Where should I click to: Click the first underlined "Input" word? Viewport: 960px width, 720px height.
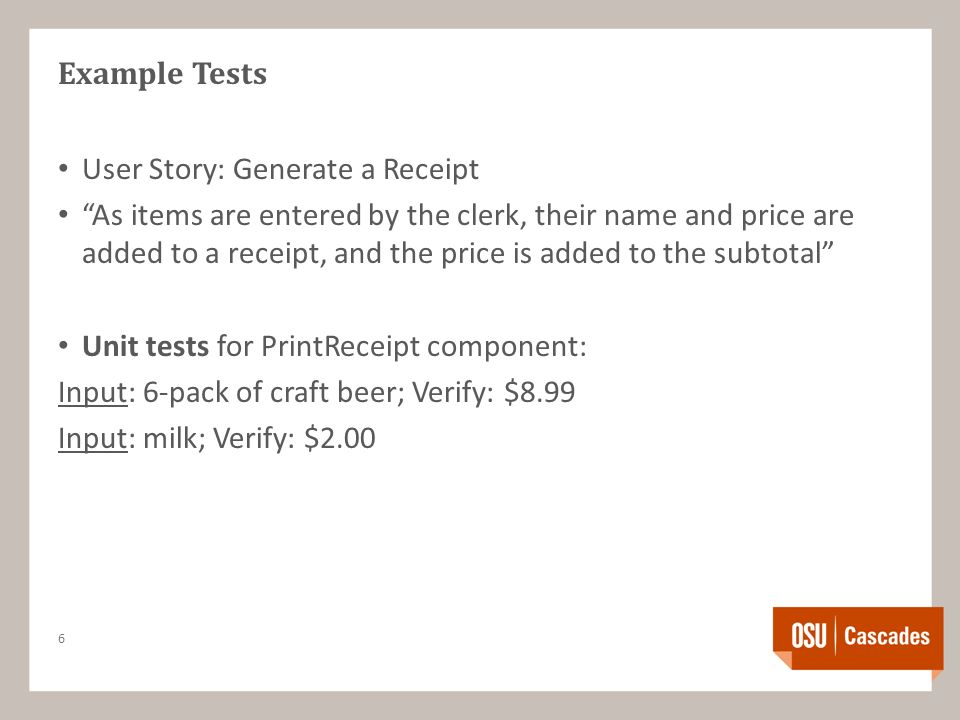point(92,392)
